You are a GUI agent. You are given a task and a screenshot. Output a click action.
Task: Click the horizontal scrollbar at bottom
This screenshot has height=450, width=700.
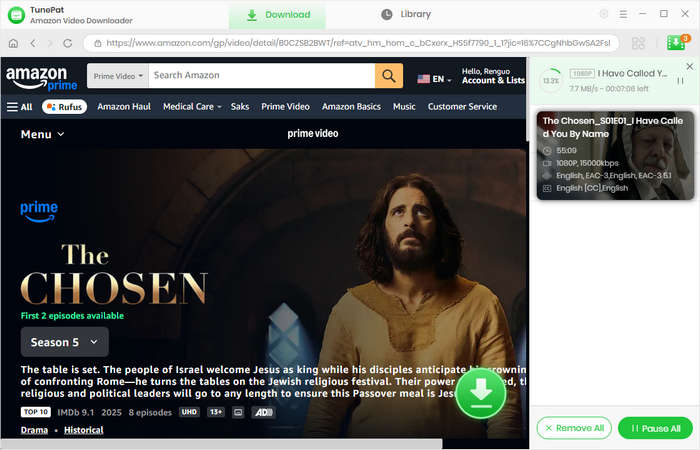[x=221, y=444]
